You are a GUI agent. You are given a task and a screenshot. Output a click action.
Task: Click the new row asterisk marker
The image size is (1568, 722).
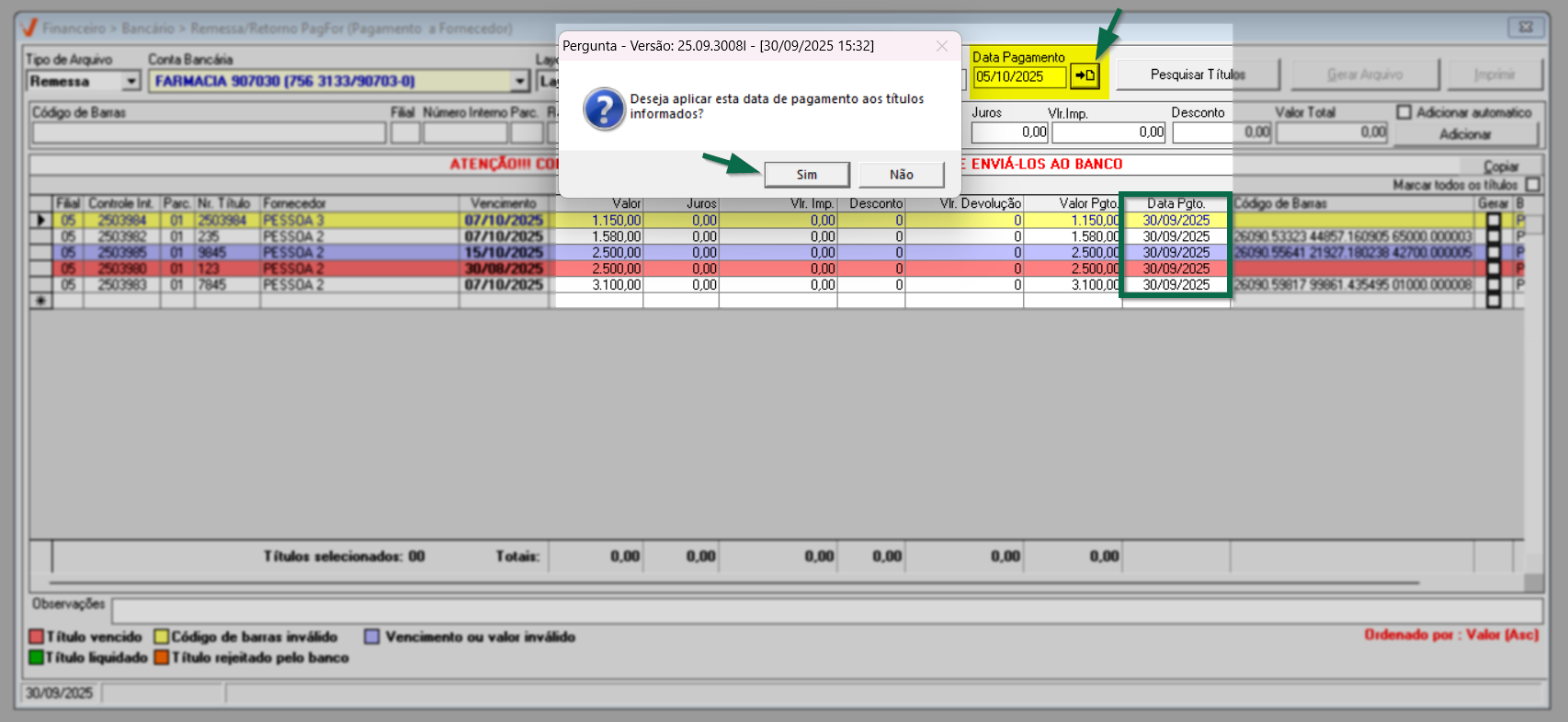[x=40, y=301]
